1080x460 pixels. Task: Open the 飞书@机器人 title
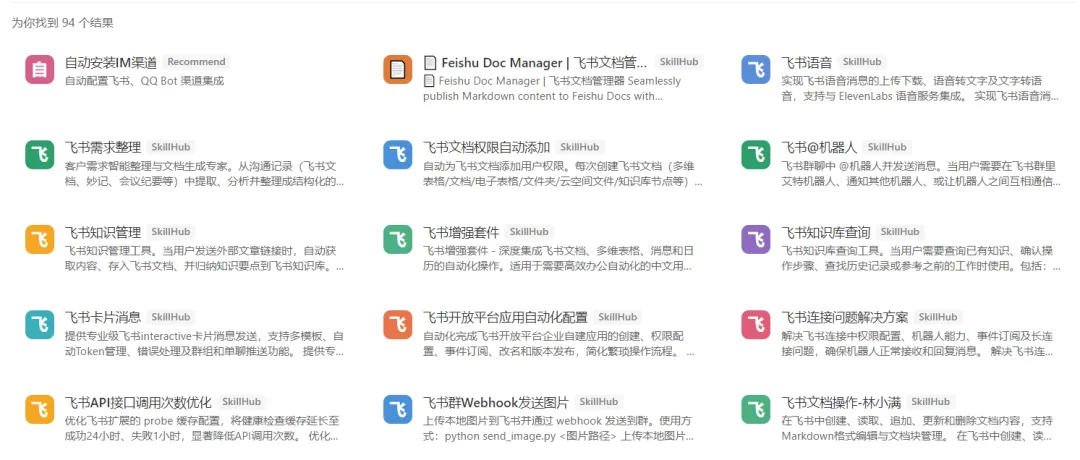point(819,147)
